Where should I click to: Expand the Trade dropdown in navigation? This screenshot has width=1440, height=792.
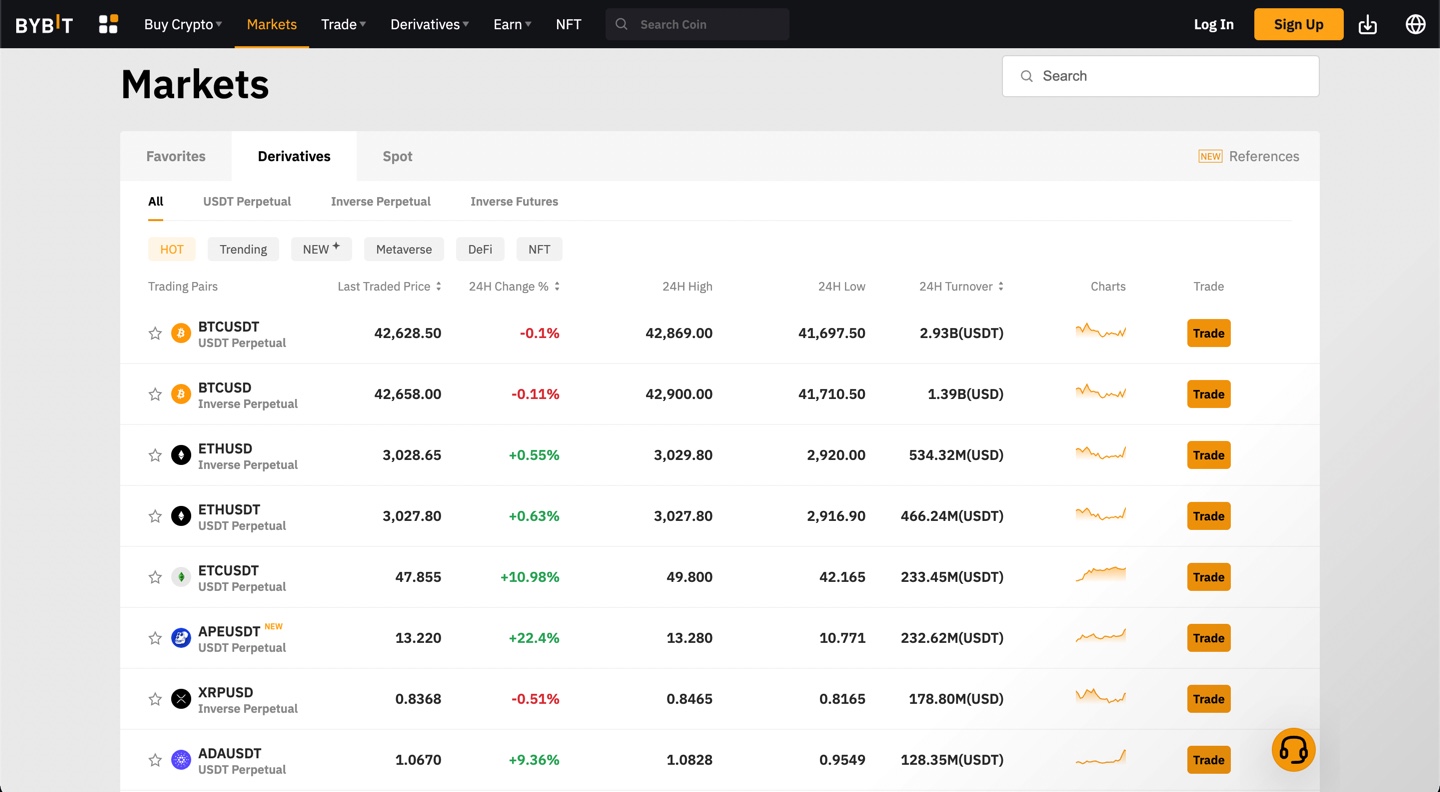pyautogui.click(x=343, y=24)
